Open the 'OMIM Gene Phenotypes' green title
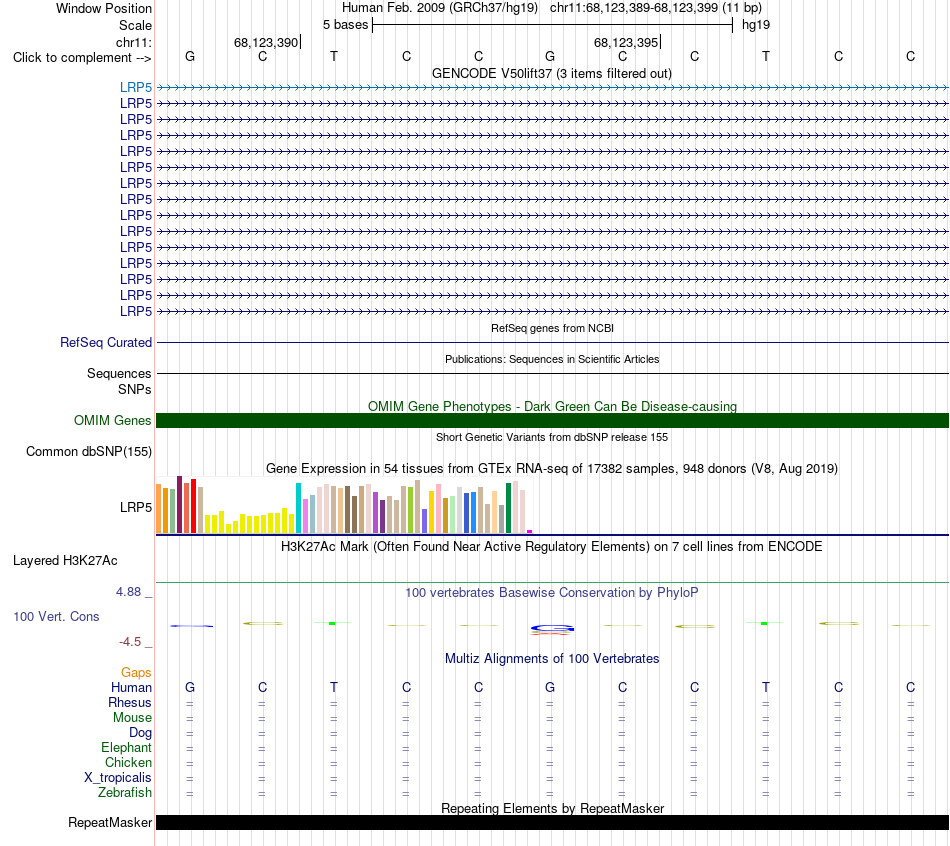Viewport: 950px width, 846px height. [x=552, y=407]
